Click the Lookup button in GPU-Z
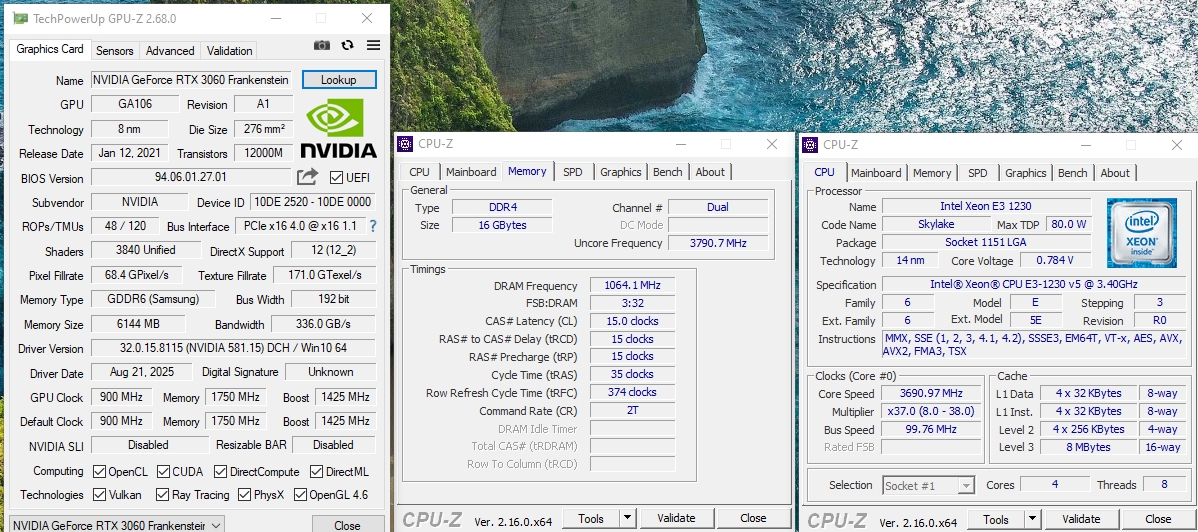The image size is (1198, 532). 338,79
